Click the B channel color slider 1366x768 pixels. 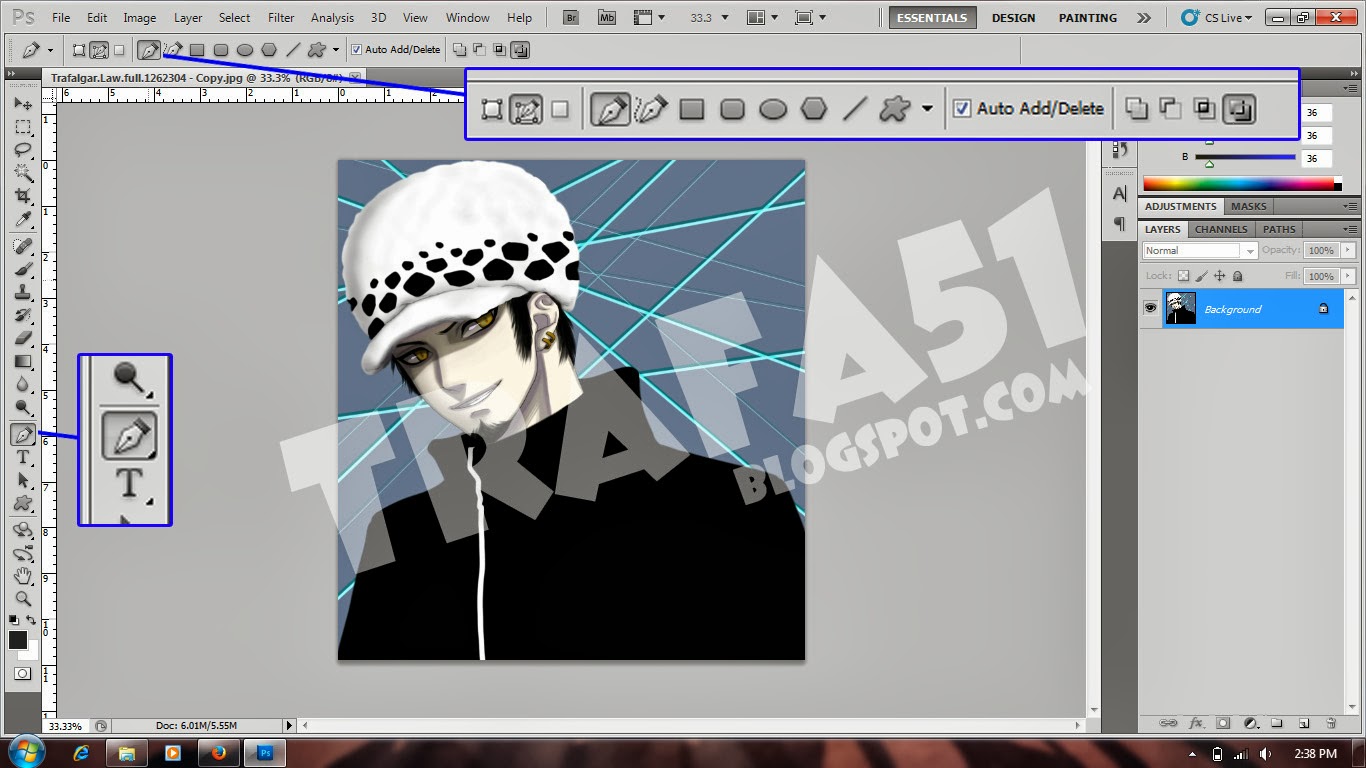coord(1245,157)
